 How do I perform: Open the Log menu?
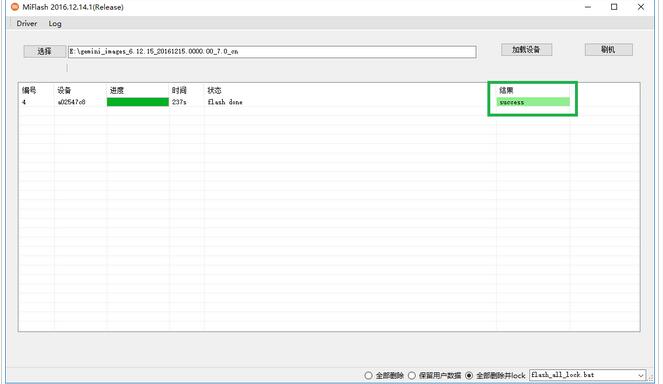click(x=55, y=24)
